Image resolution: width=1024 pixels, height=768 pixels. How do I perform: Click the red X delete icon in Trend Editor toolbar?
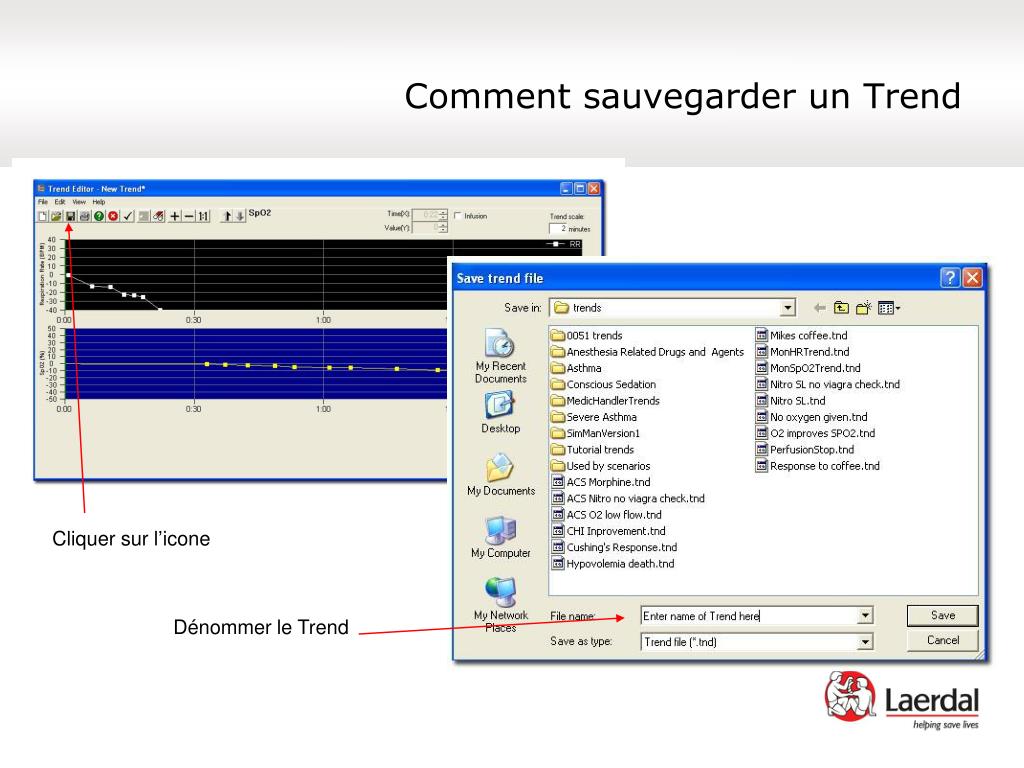point(113,216)
